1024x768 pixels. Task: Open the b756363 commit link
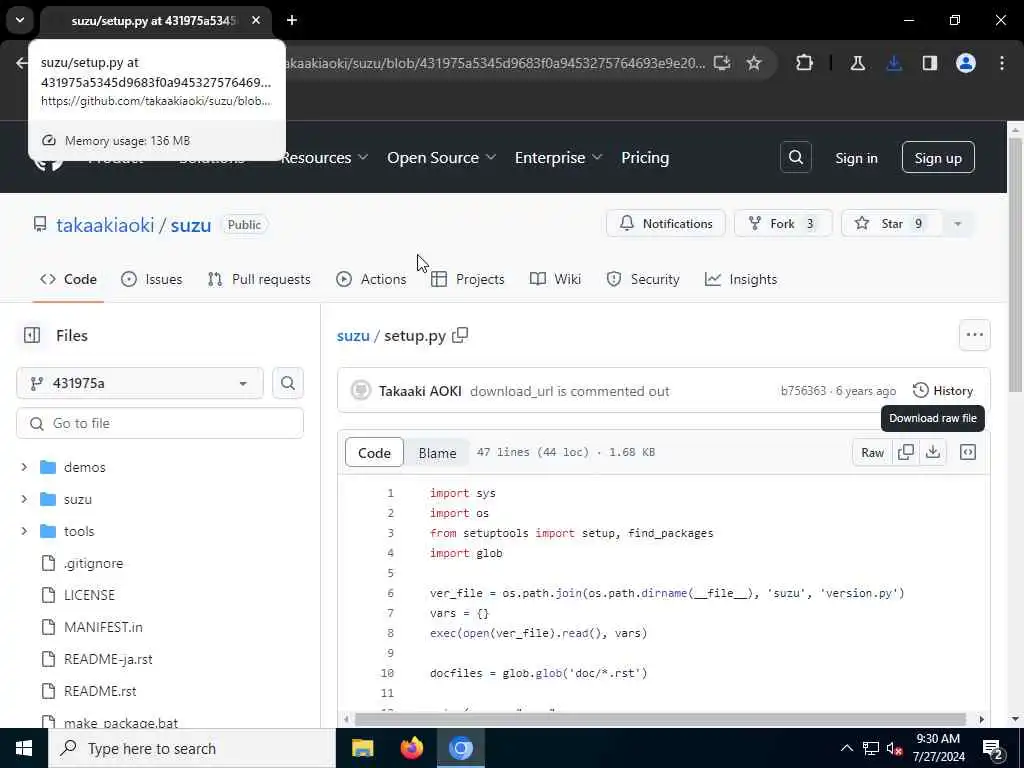click(803, 391)
